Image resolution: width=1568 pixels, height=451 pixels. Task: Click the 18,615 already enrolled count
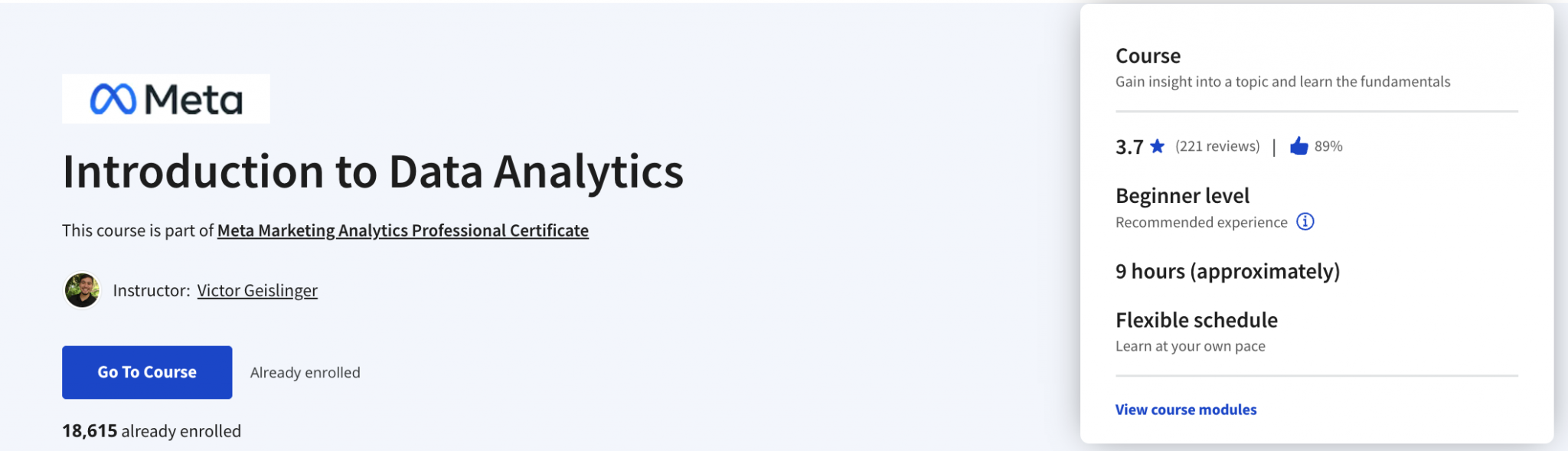pyautogui.click(x=87, y=430)
